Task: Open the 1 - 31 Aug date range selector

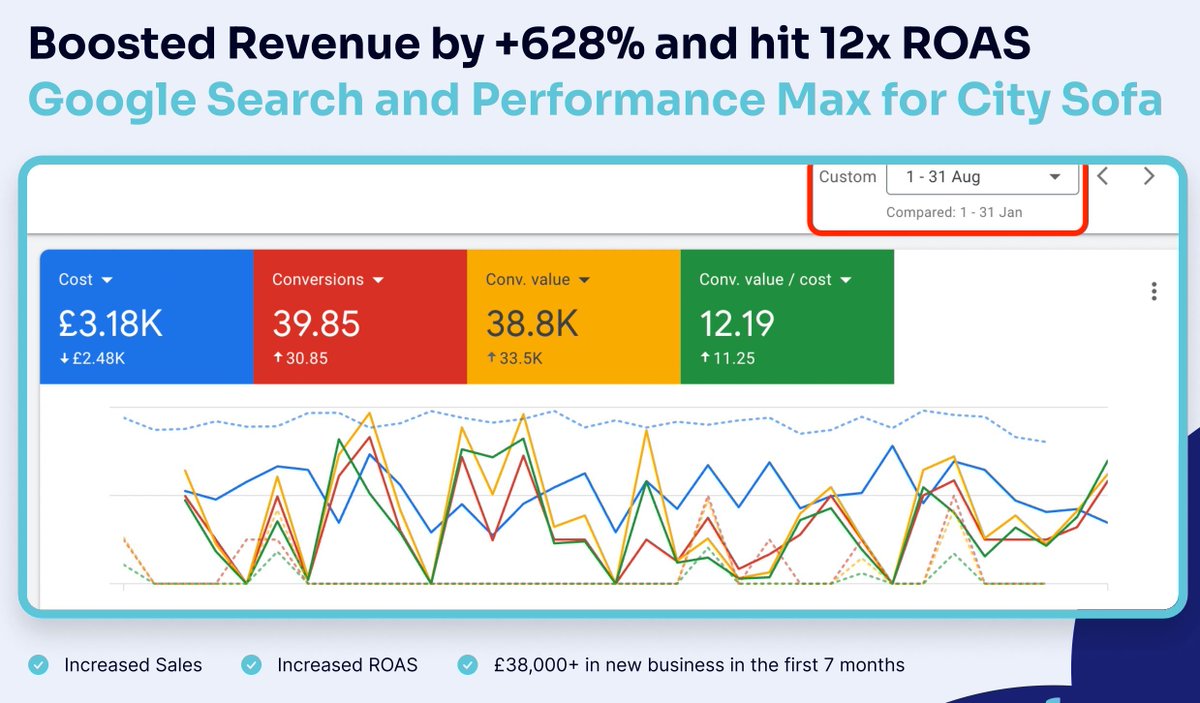Action: coord(982,176)
